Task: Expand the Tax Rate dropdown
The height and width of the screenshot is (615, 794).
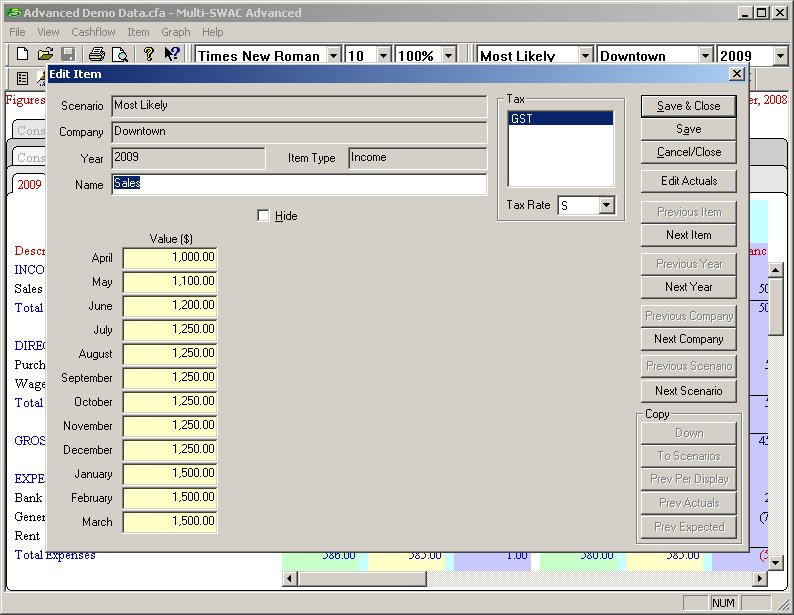Action: (606, 205)
